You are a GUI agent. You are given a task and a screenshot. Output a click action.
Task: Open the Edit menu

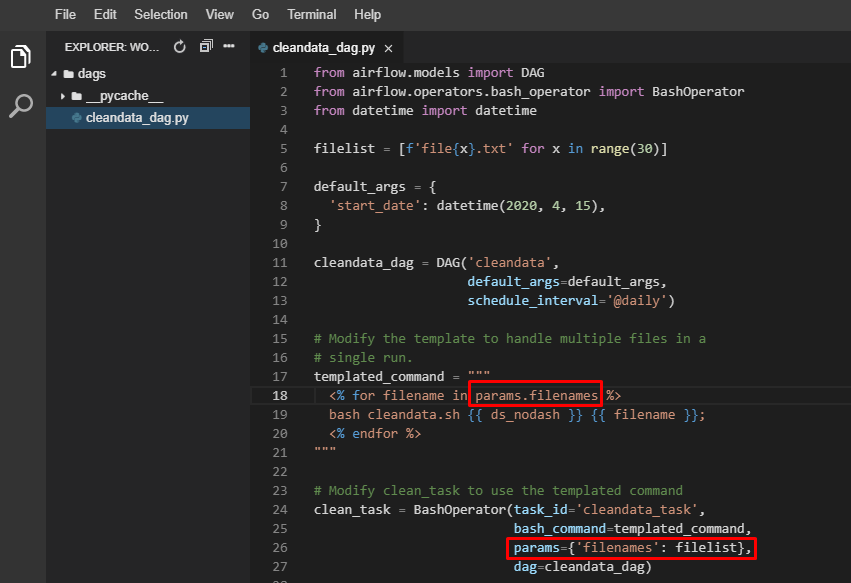point(105,15)
